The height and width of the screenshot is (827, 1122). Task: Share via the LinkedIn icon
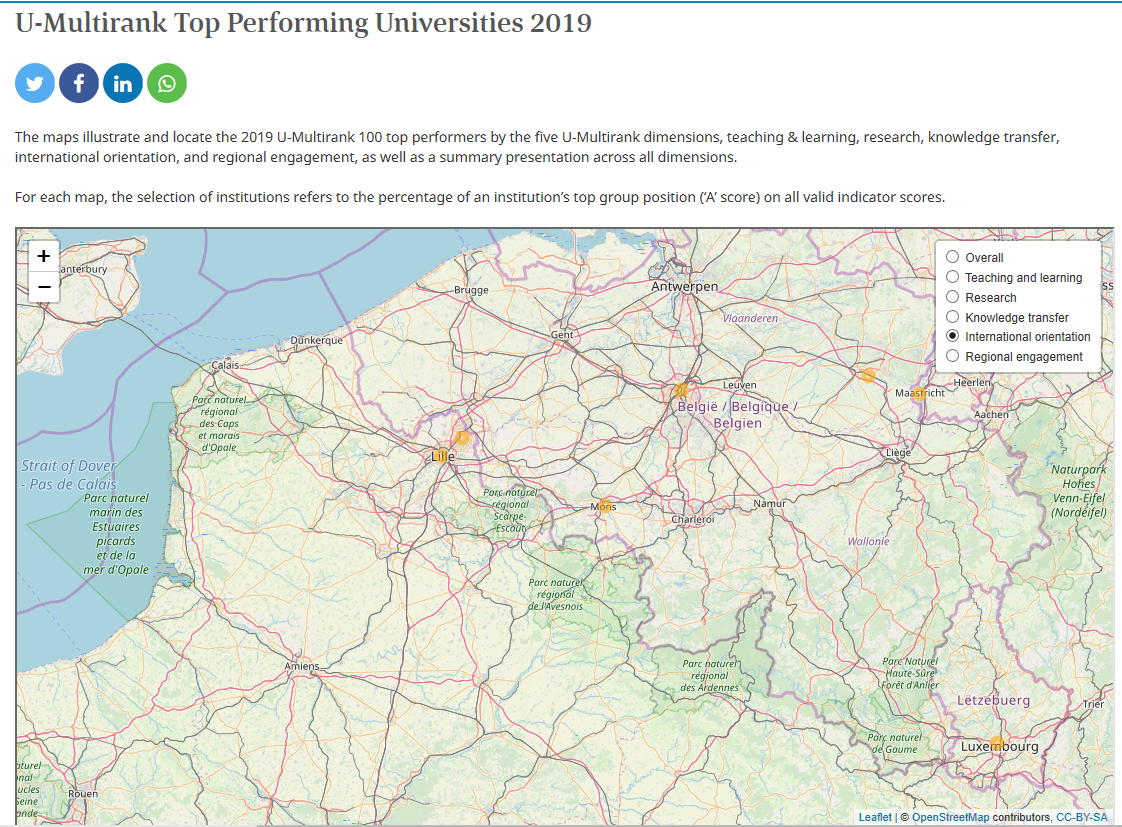(123, 84)
